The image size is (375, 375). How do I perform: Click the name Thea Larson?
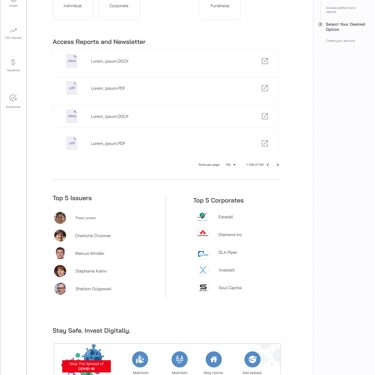[x=85, y=218]
